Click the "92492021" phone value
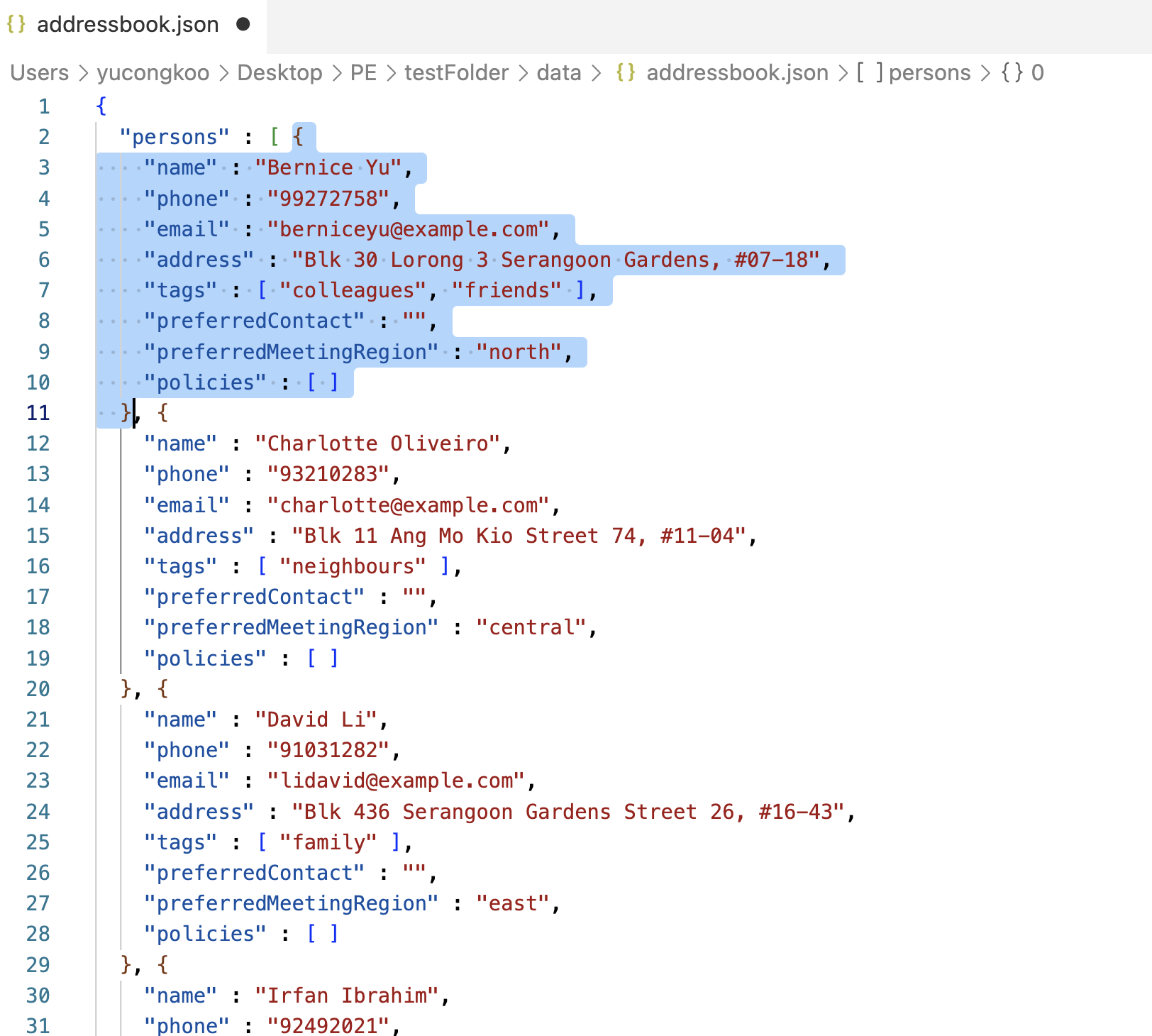 coord(329,1026)
